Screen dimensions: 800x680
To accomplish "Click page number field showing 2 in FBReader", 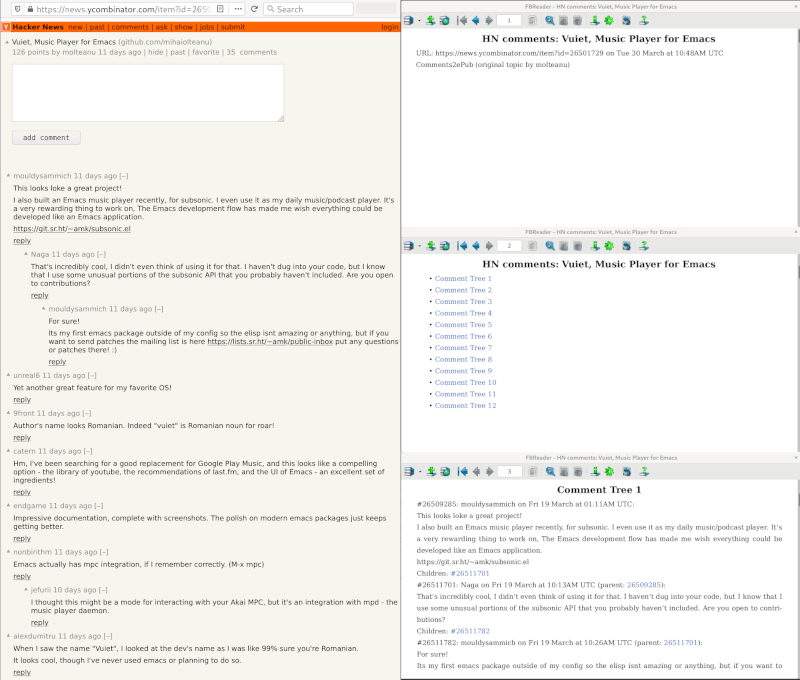I will tap(509, 246).
